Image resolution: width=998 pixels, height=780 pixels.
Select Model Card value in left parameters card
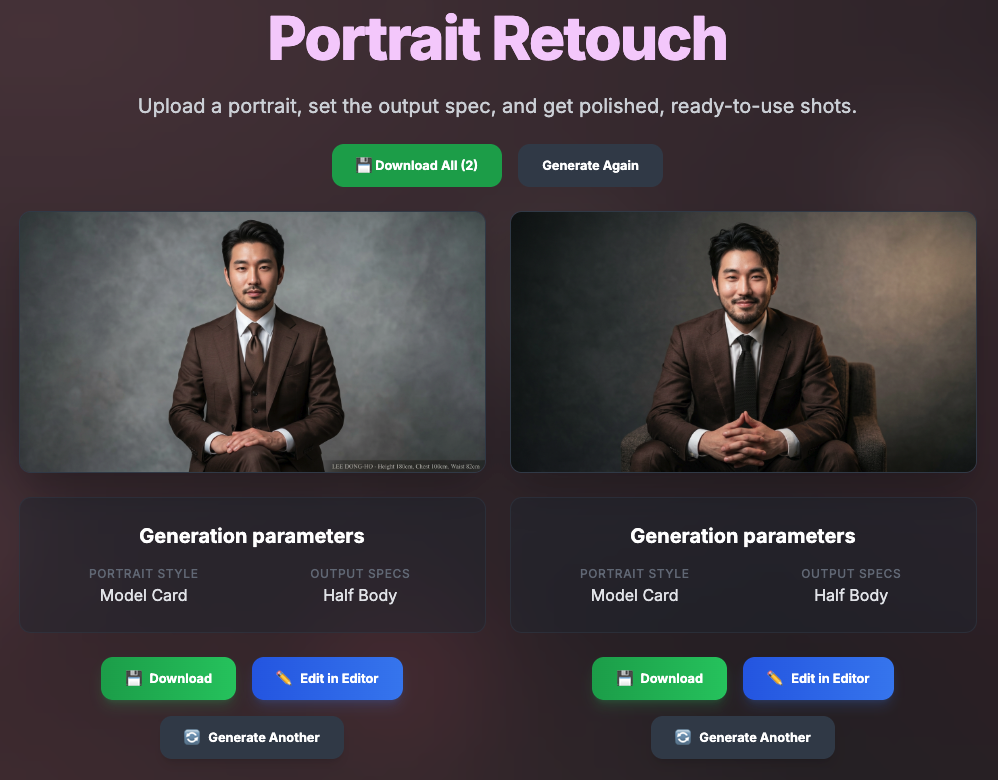(144, 595)
